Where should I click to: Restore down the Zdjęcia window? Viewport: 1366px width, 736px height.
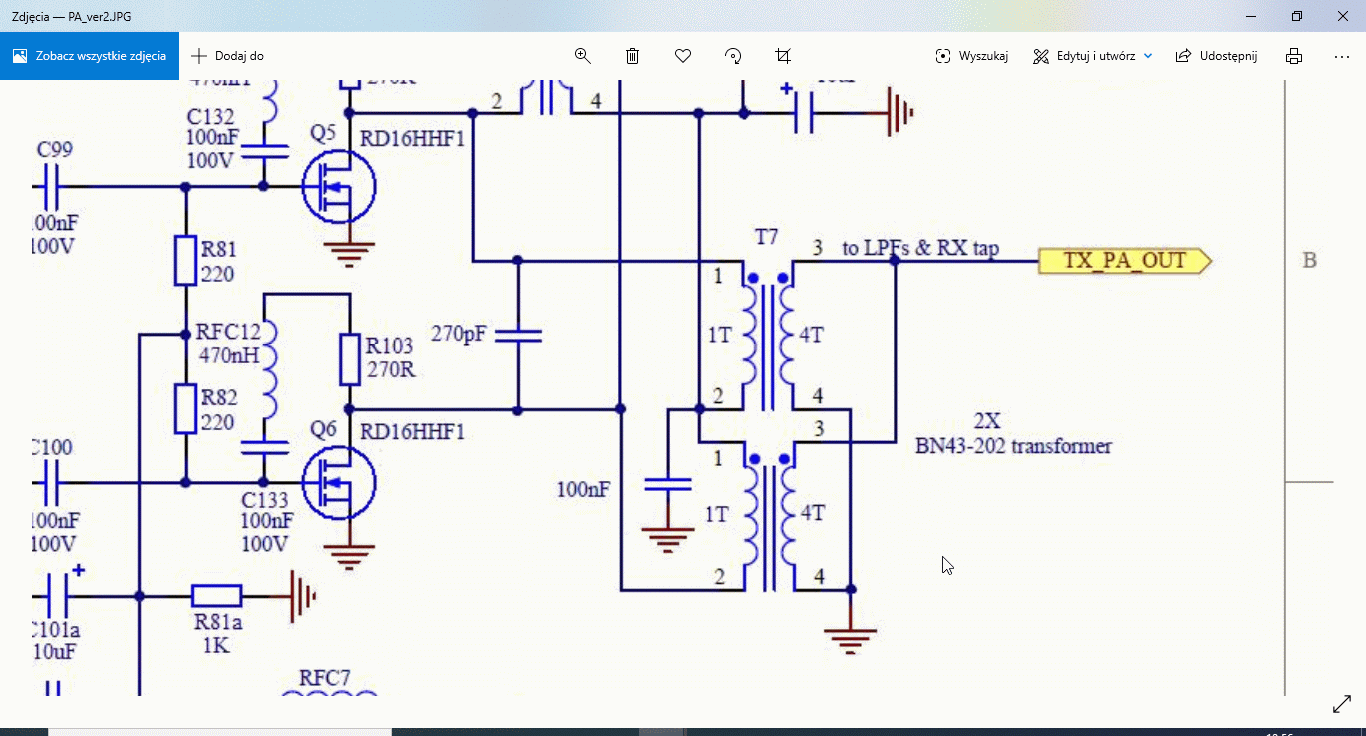[x=1296, y=16]
